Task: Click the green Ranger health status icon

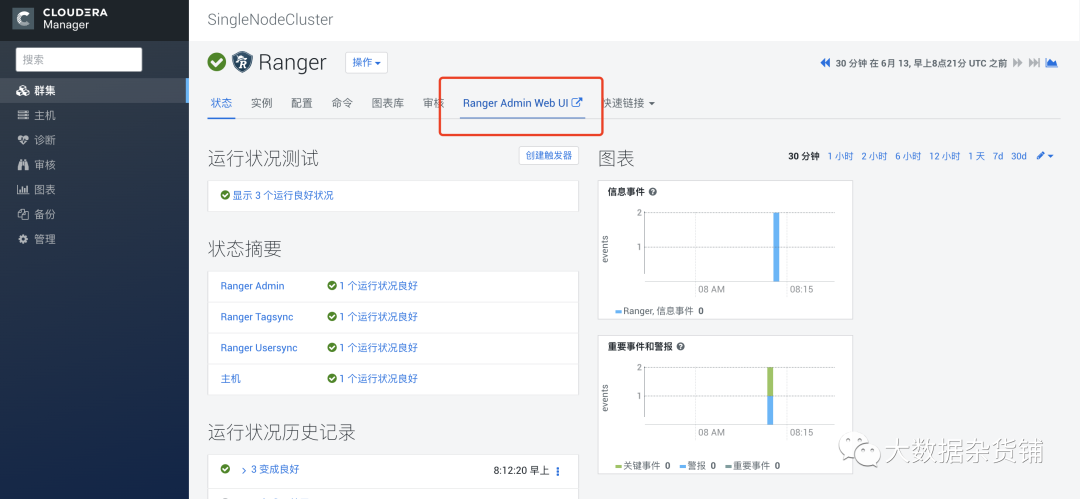Action: [x=216, y=62]
